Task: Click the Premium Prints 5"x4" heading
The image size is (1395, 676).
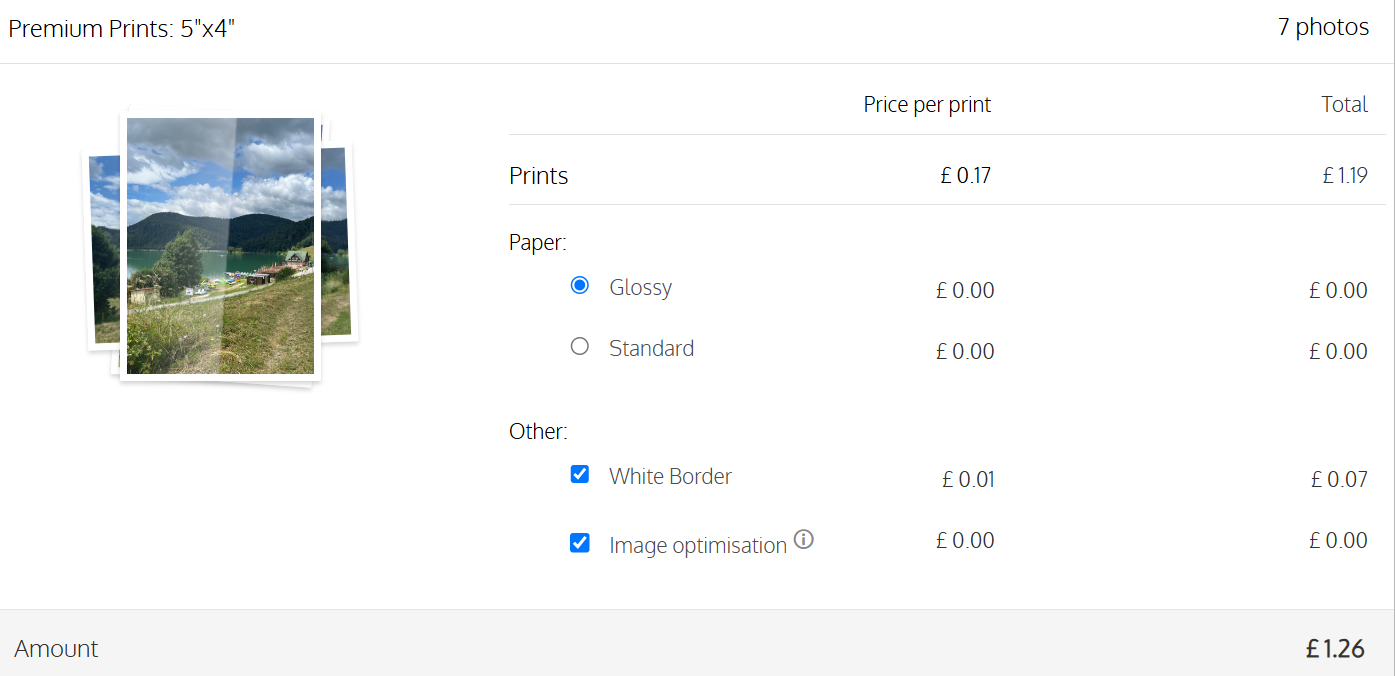Action: tap(122, 28)
